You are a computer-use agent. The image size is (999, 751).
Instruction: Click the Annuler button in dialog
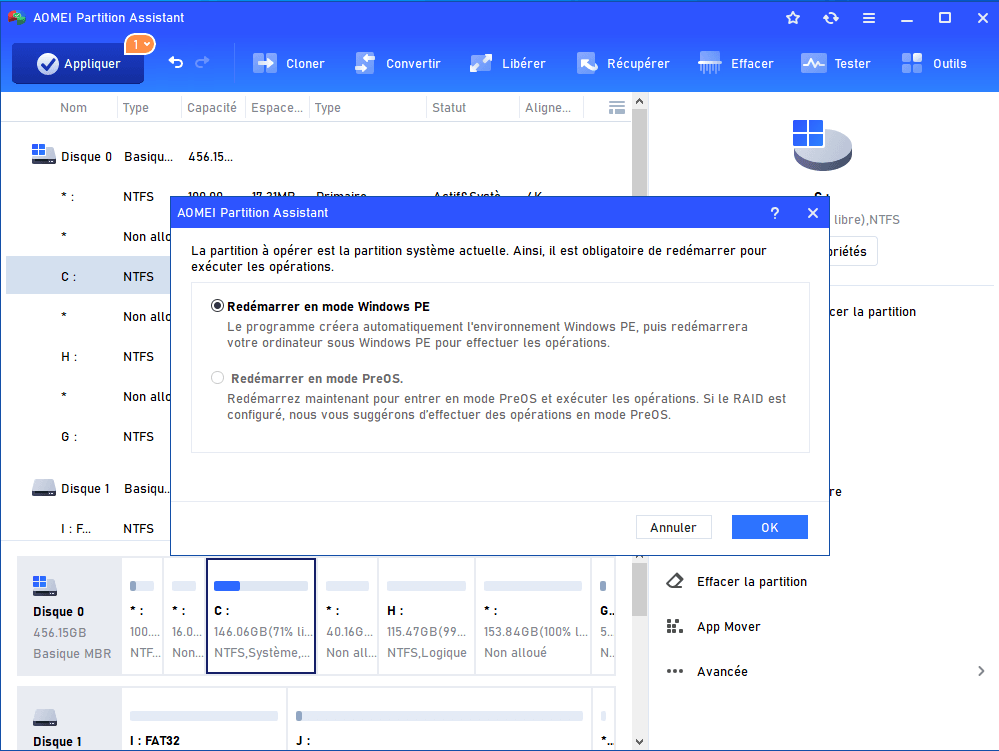(x=673, y=527)
